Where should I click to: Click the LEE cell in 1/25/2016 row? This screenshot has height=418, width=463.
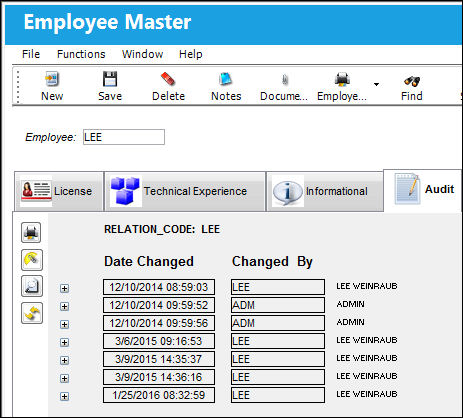(278, 395)
